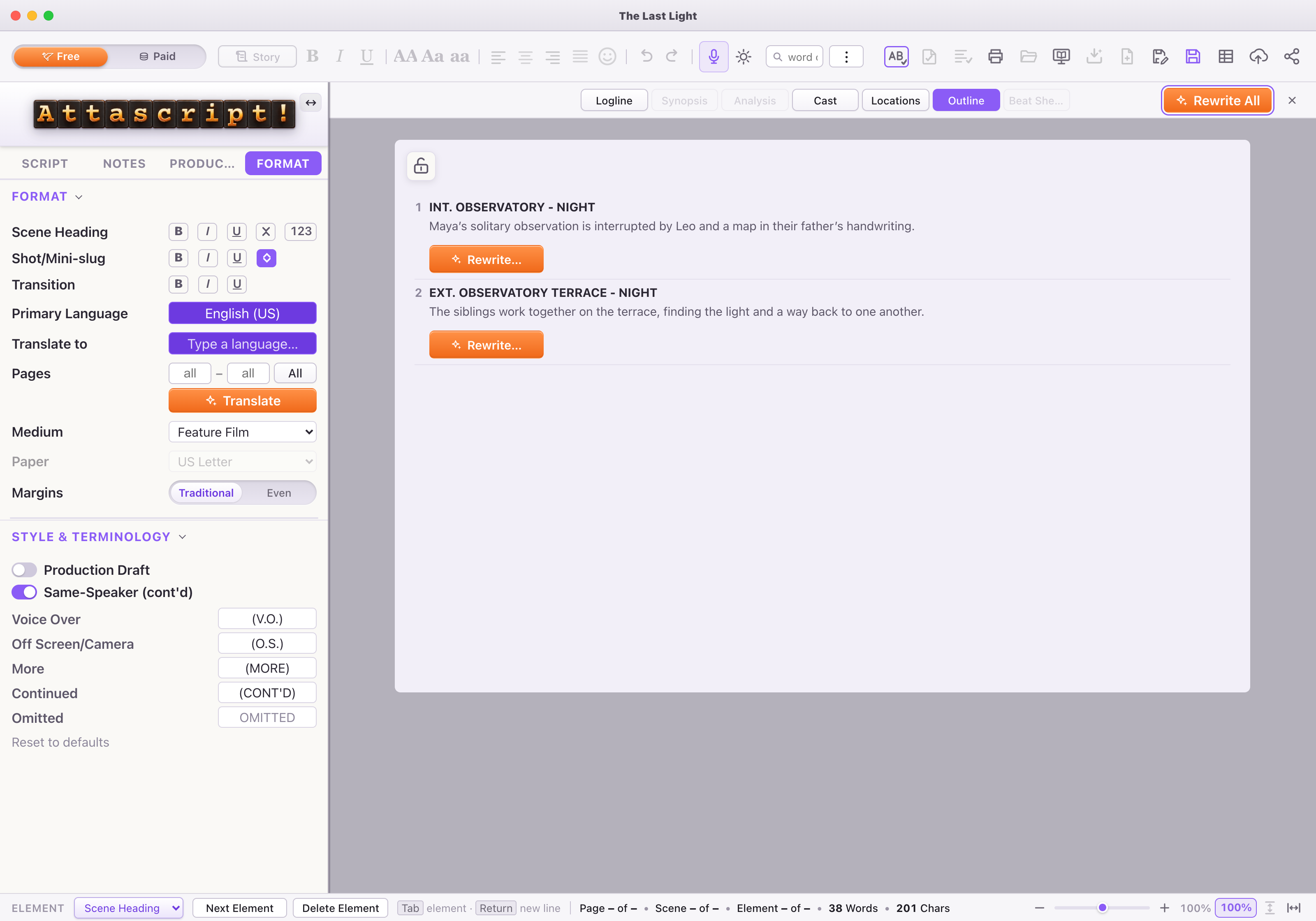The width and height of the screenshot is (1316, 921).
Task: Click the zoom out minus button
Action: [1039, 908]
